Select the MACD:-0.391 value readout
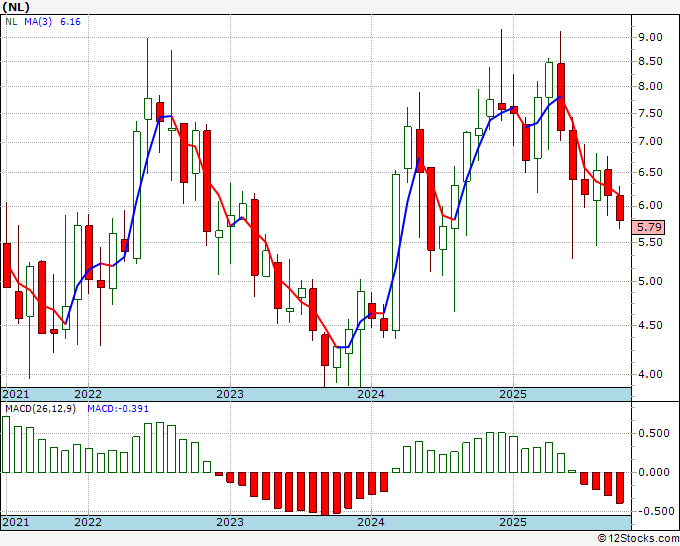The image size is (680, 546). [118, 409]
